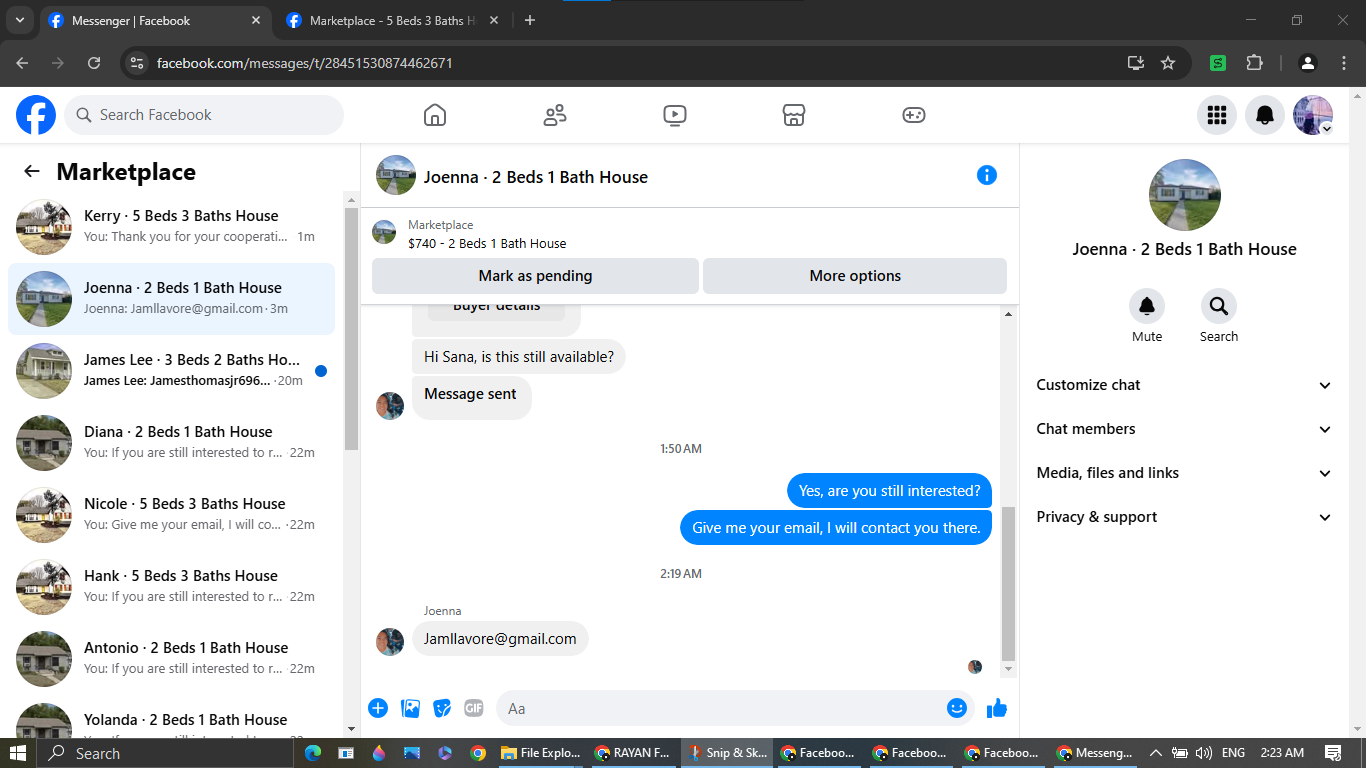Click the Yes, are you still interested message

tap(889, 491)
